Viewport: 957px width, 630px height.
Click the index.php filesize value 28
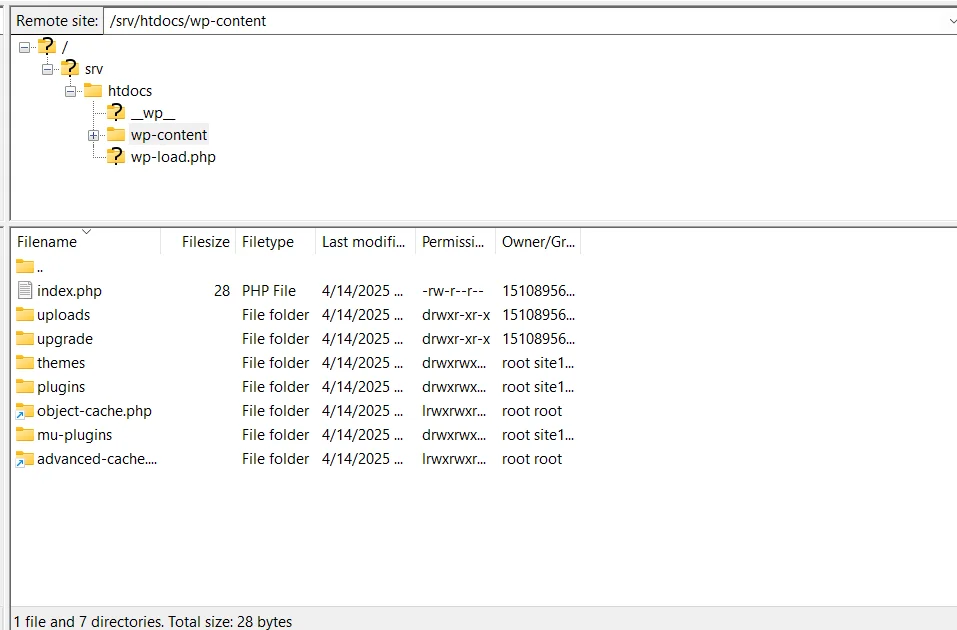tap(222, 291)
